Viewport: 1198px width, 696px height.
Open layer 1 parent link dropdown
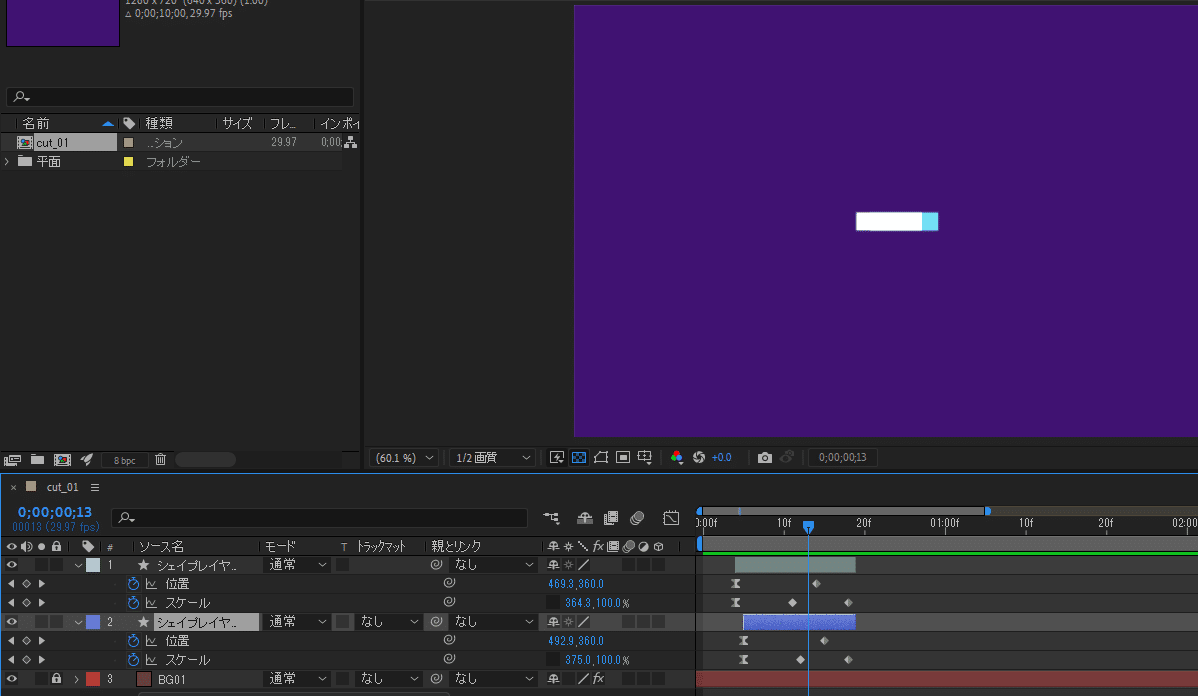point(493,565)
